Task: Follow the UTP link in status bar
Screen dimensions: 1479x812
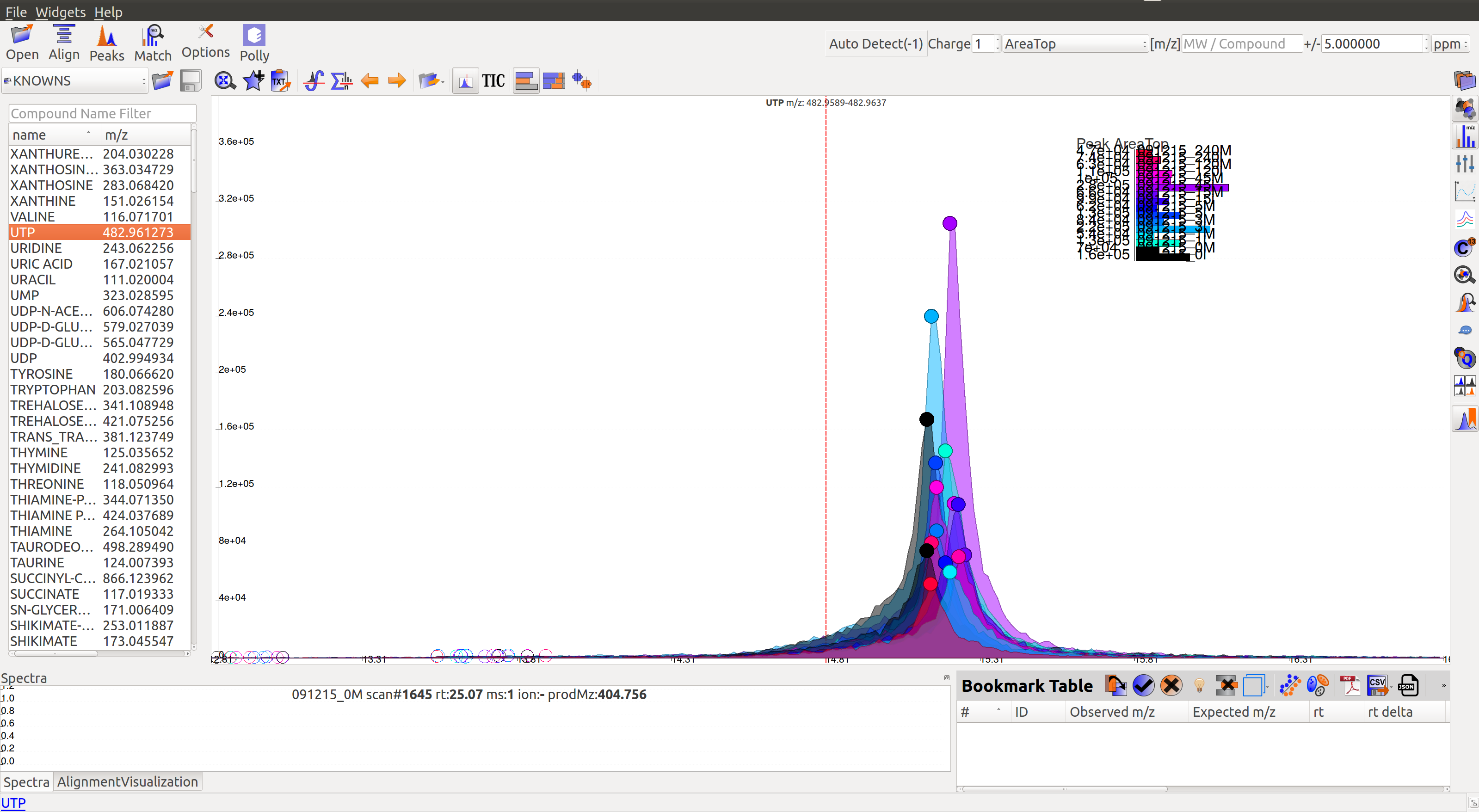Action: 13,803
